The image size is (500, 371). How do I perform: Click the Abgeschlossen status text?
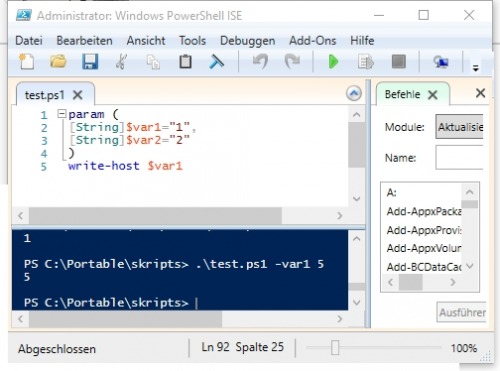[x=57, y=349]
